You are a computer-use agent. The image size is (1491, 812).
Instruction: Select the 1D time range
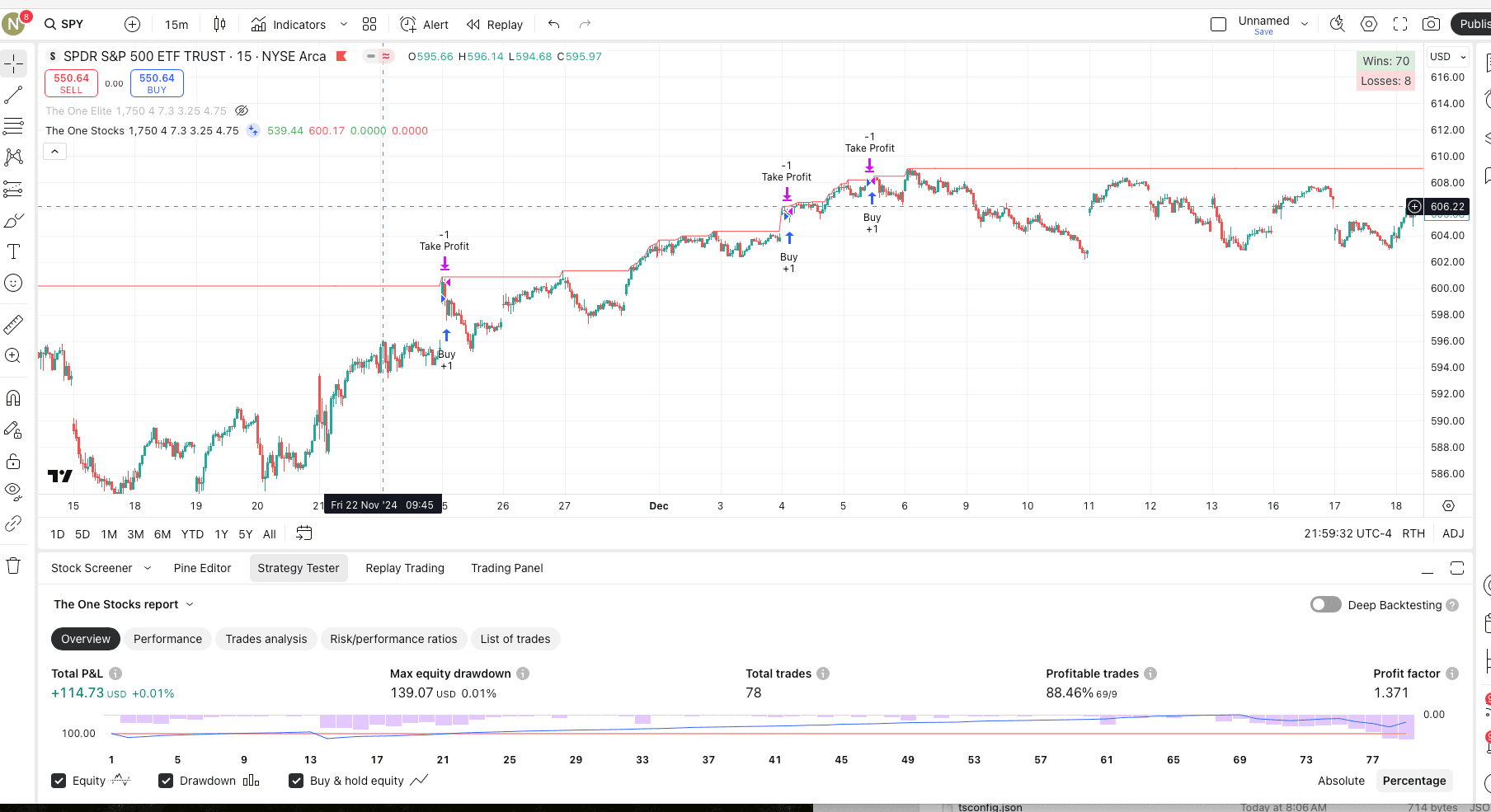(57, 534)
